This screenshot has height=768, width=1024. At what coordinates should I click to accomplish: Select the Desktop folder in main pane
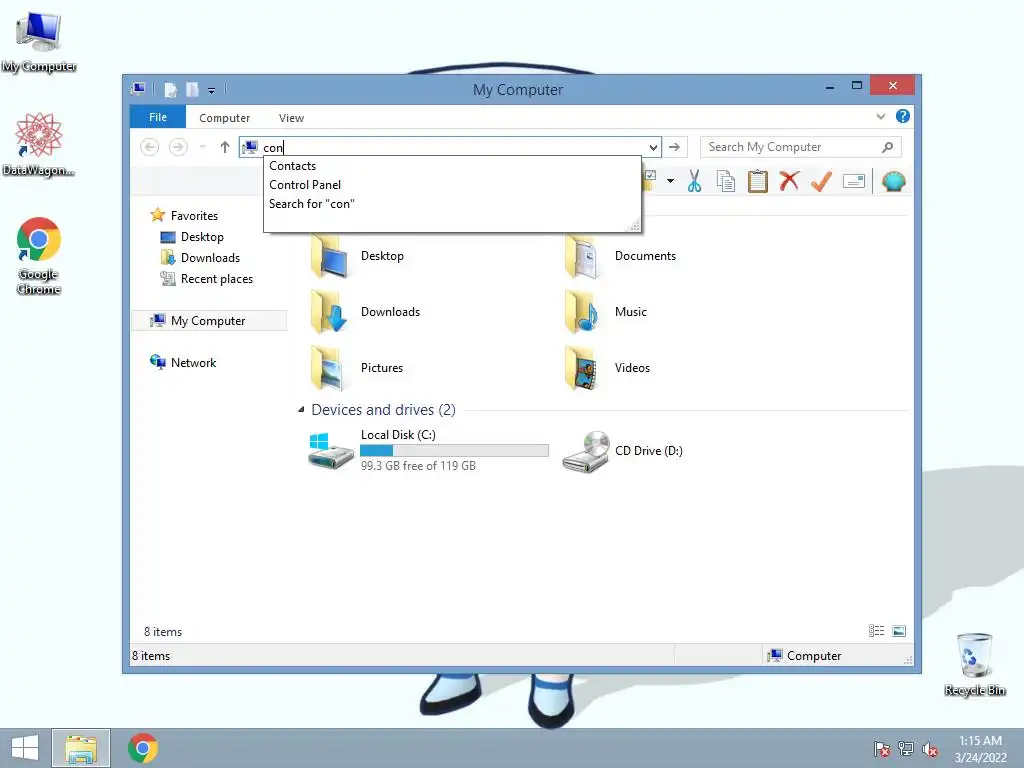coord(358,256)
